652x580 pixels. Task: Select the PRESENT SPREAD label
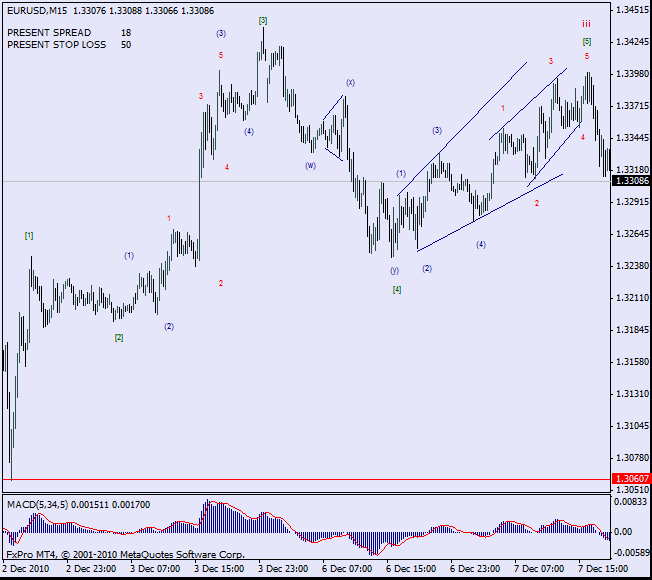(x=49, y=33)
